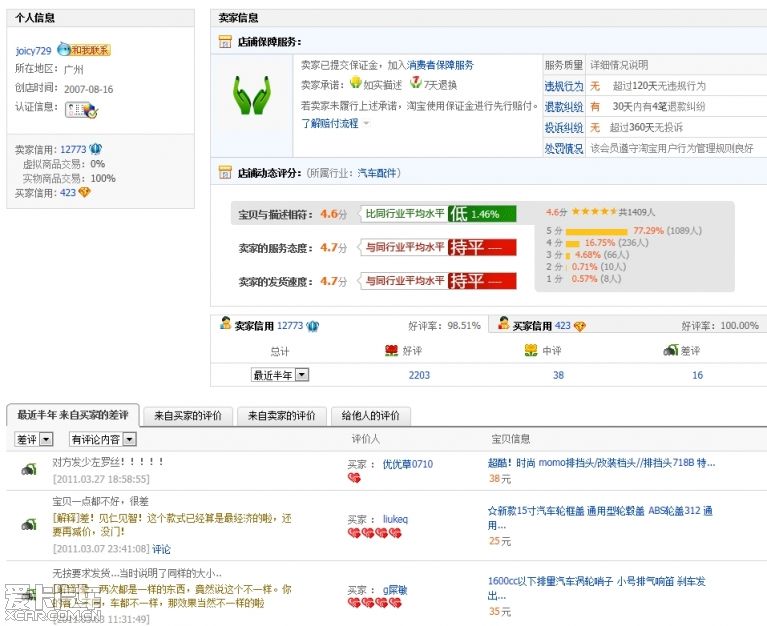The image size is (767, 626).
Task: Click the dark flower 差评 header icon
Action: pos(671,350)
